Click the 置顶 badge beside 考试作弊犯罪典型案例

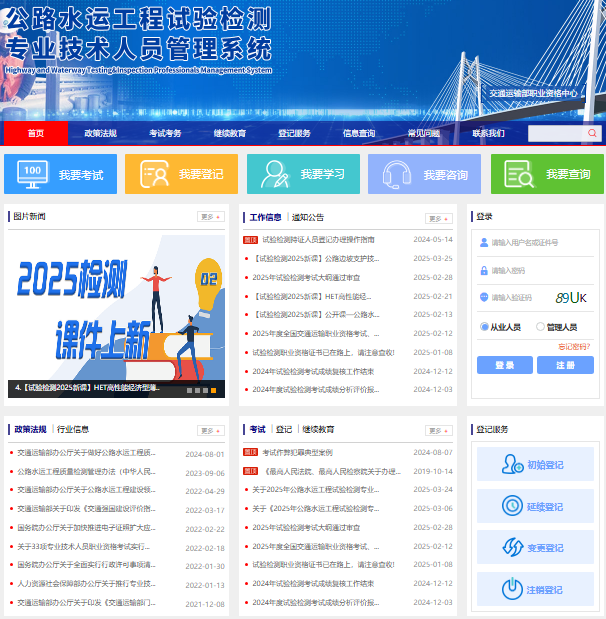[250, 452]
